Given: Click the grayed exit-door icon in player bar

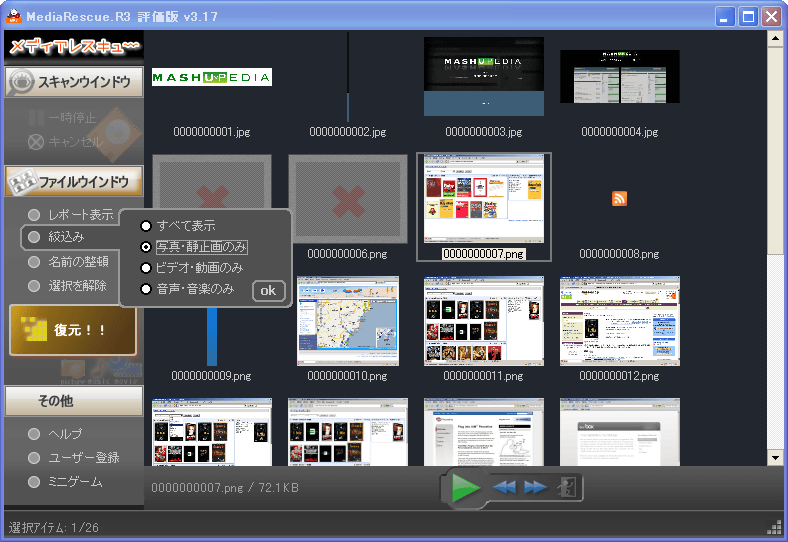Looking at the screenshot, I should click(x=567, y=487).
